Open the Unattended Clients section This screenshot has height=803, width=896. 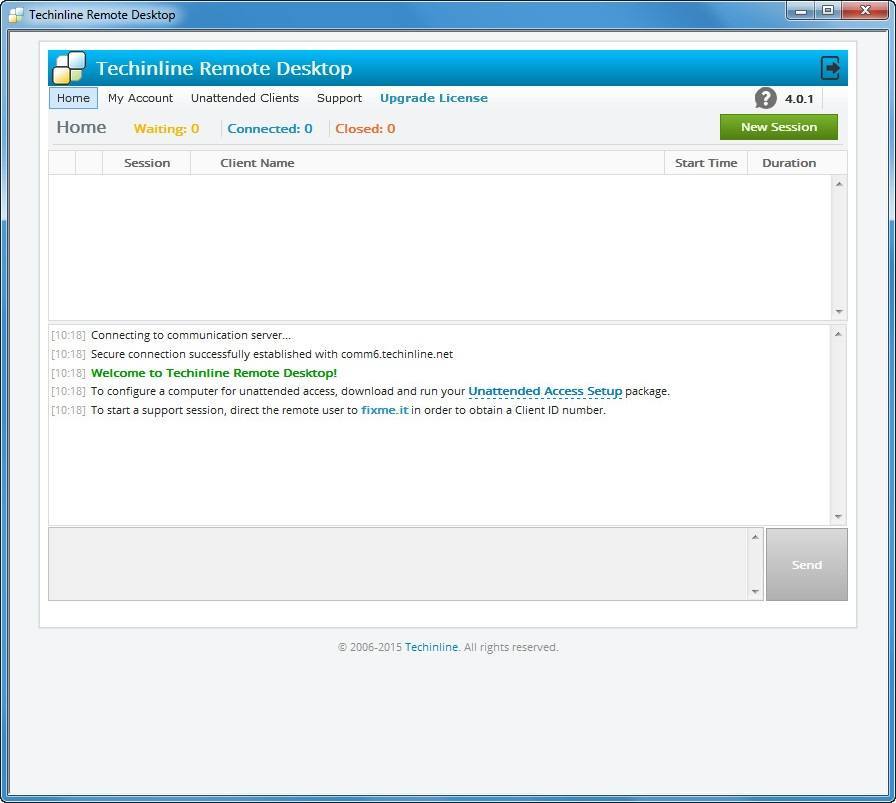pyautogui.click(x=245, y=98)
